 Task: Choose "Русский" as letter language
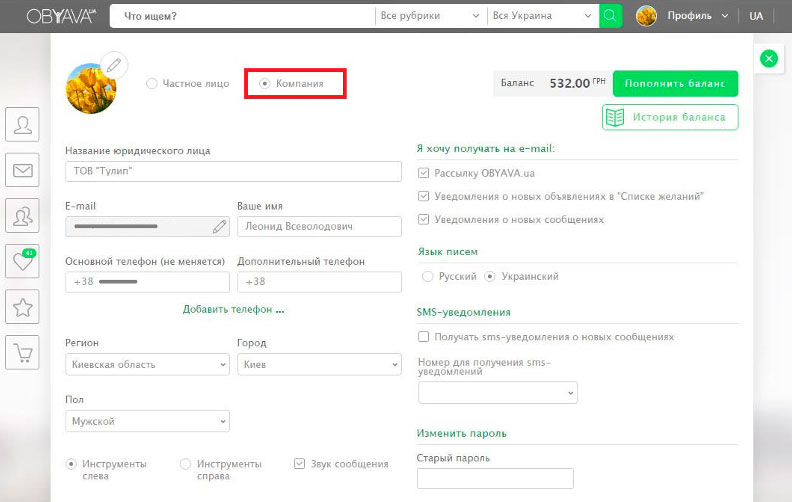pyautogui.click(x=428, y=276)
